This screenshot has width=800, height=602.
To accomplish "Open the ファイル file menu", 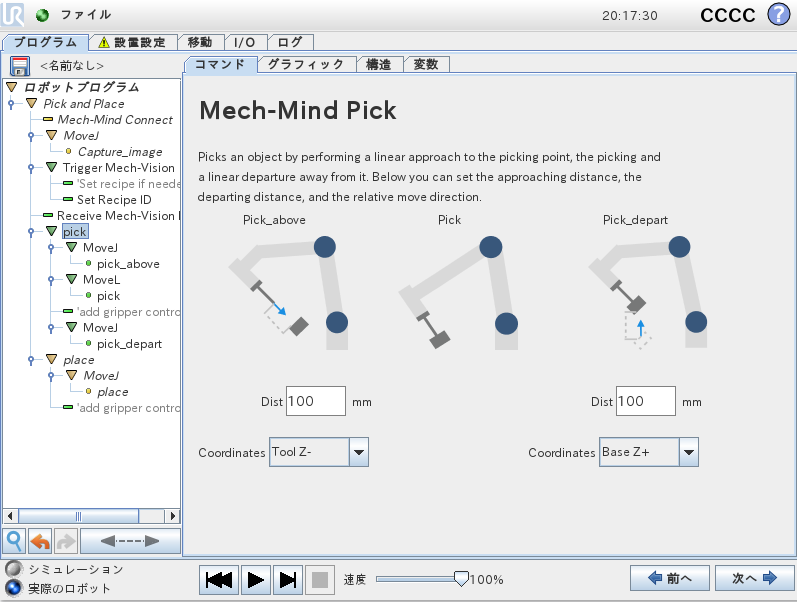I will tap(86, 15).
